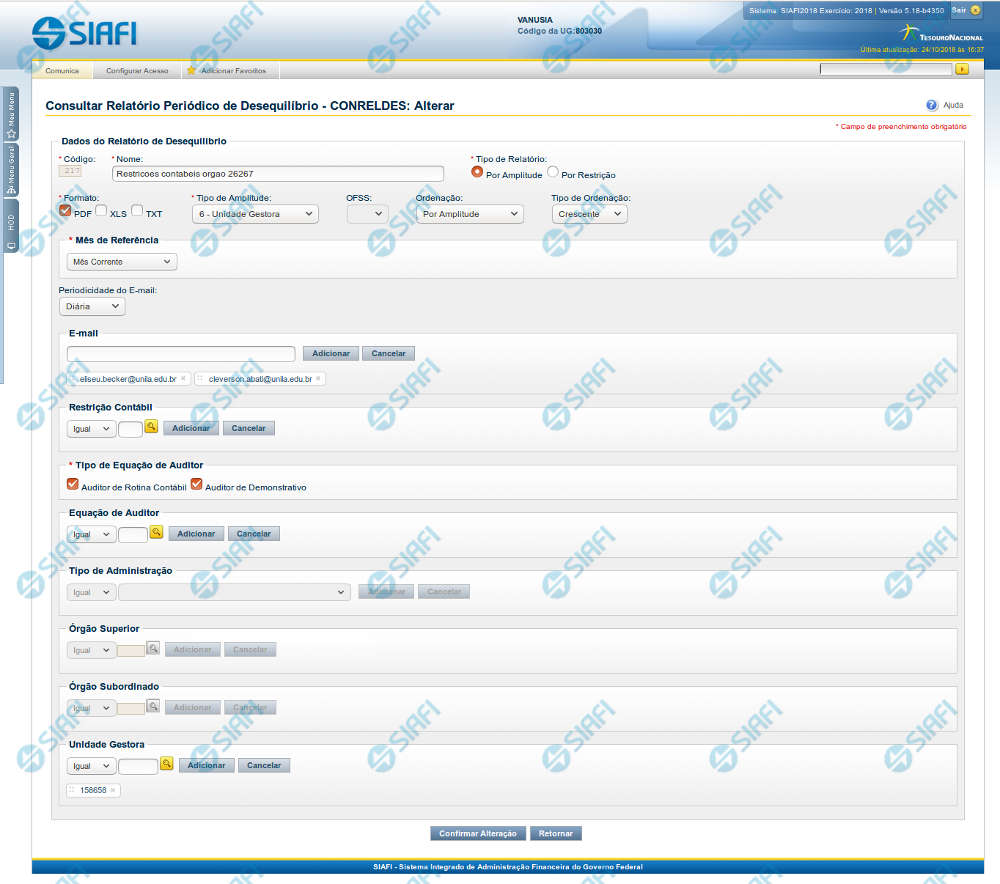Click the SIAFI logo
1000x884 pixels.
pos(84,32)
